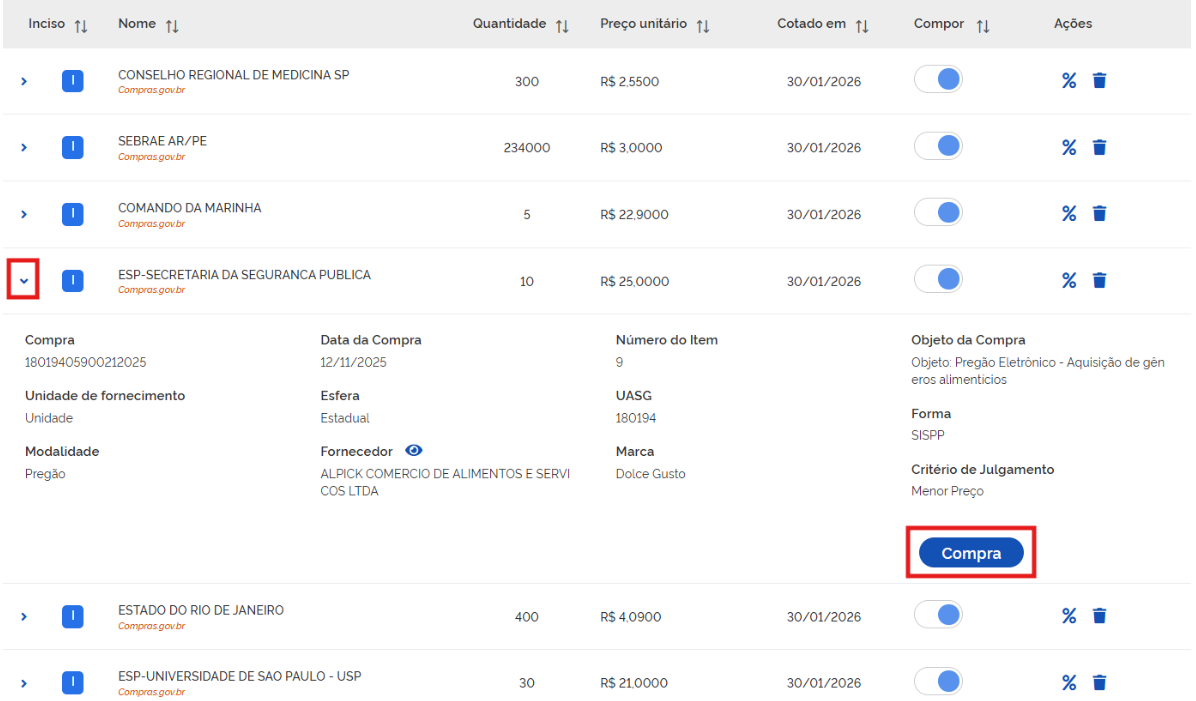The image size is (1196, 701).
Task: Delete the CONSELHO REGIONAL DE MEDICINA SP row
Action: (x=1099, y=81)
